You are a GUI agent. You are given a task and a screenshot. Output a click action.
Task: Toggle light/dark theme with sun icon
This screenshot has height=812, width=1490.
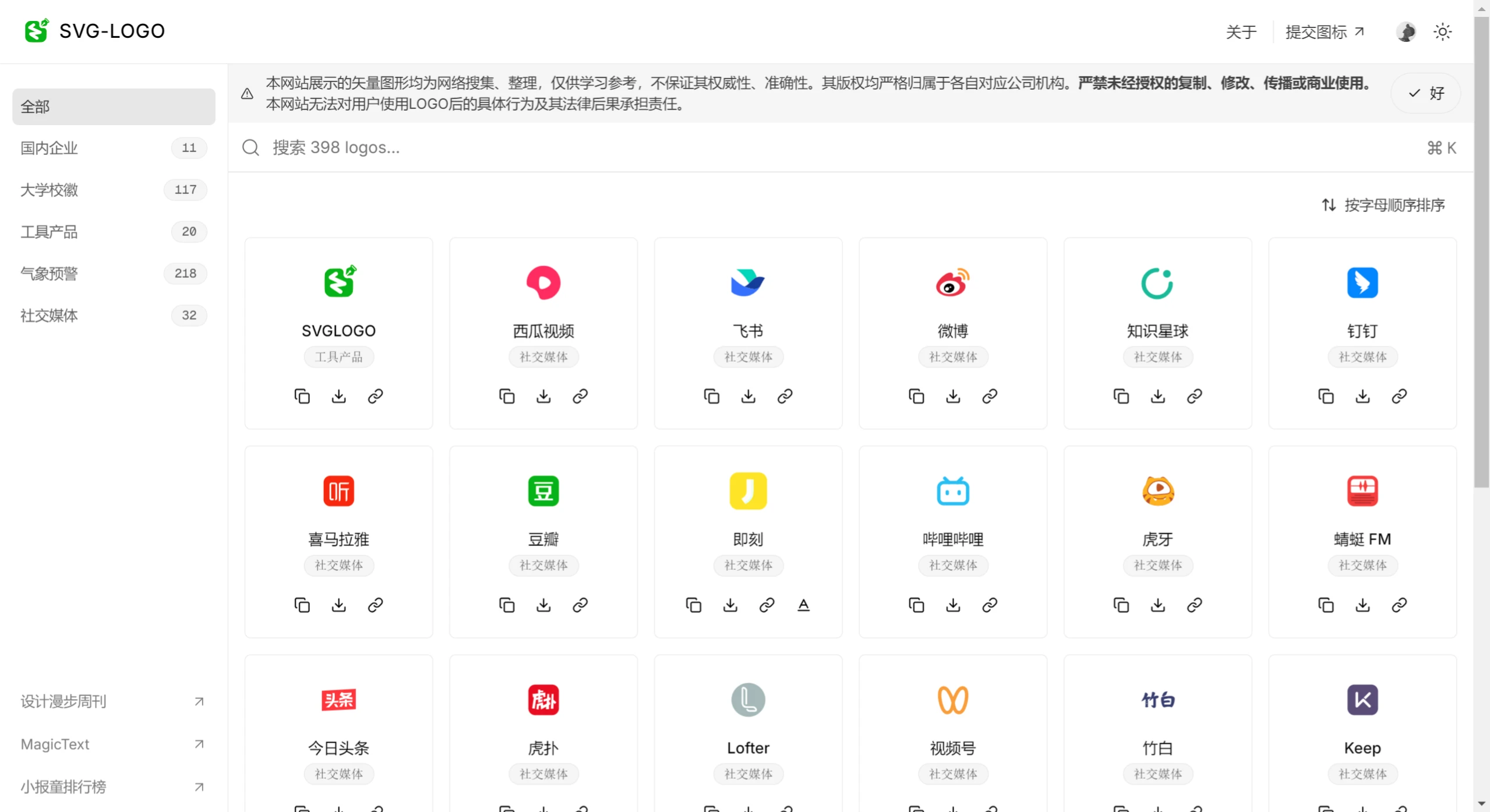1442,31
